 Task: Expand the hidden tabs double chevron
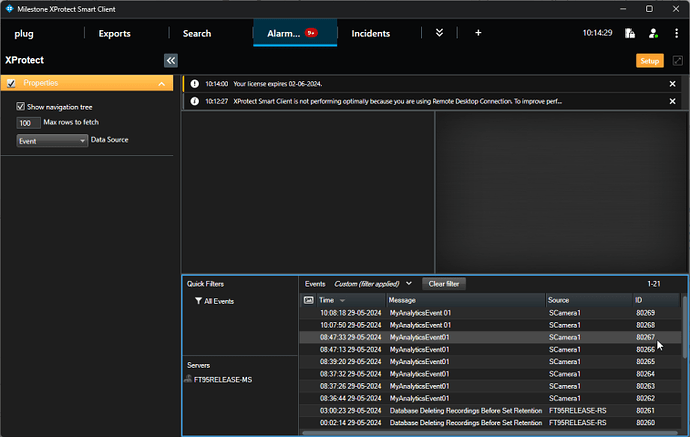439,33
